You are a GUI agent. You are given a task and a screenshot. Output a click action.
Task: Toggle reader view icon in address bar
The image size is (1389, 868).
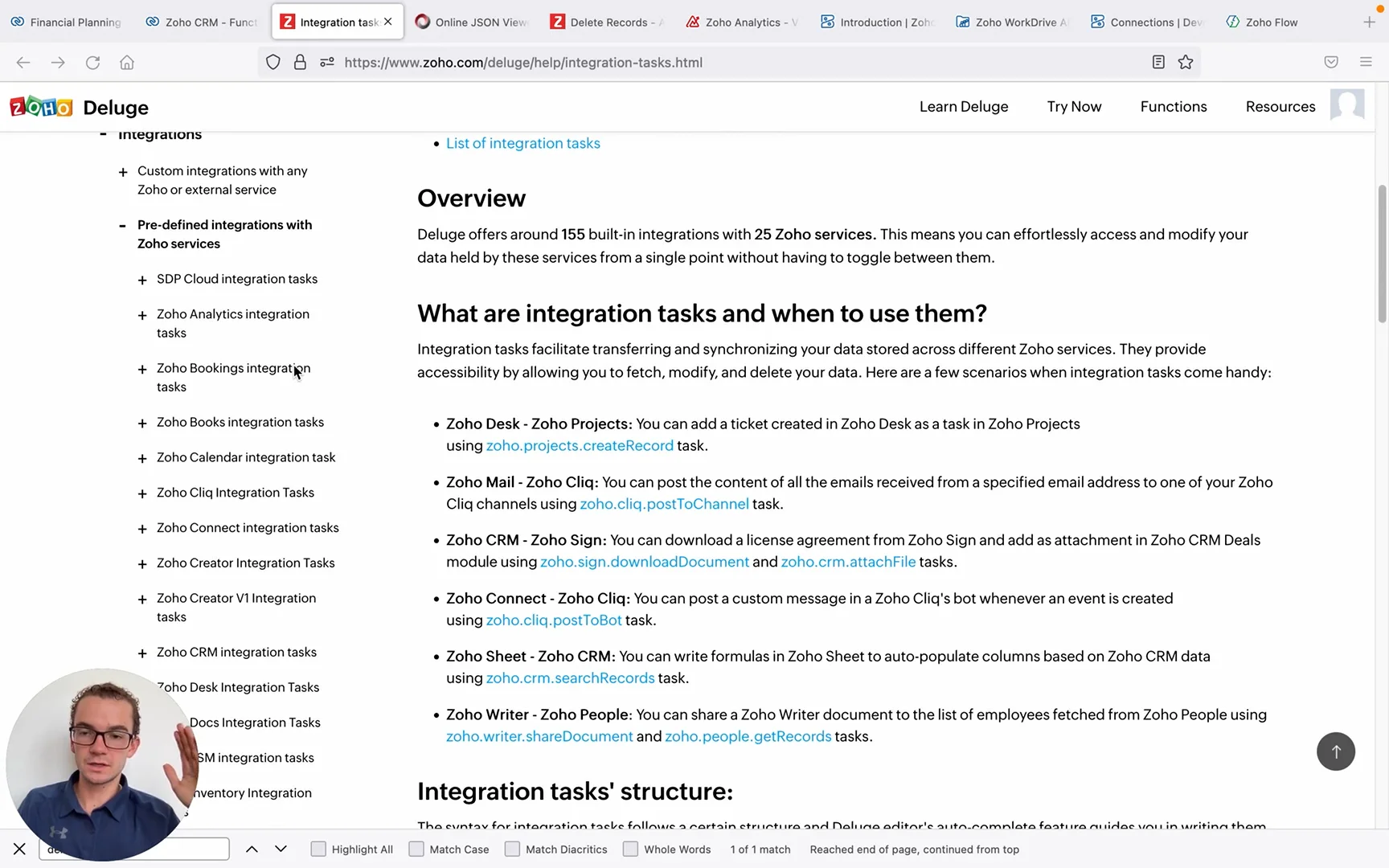pos(1158,63)
